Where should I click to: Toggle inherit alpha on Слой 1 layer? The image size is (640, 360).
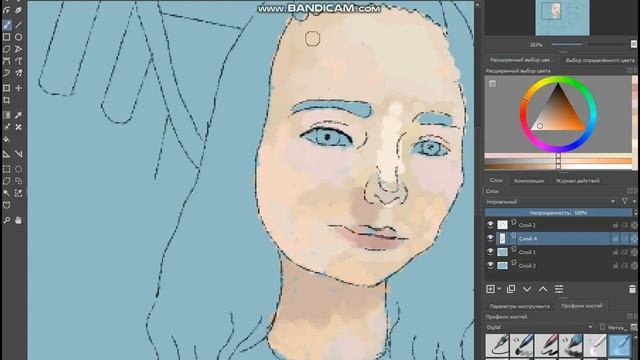[624, 252]
